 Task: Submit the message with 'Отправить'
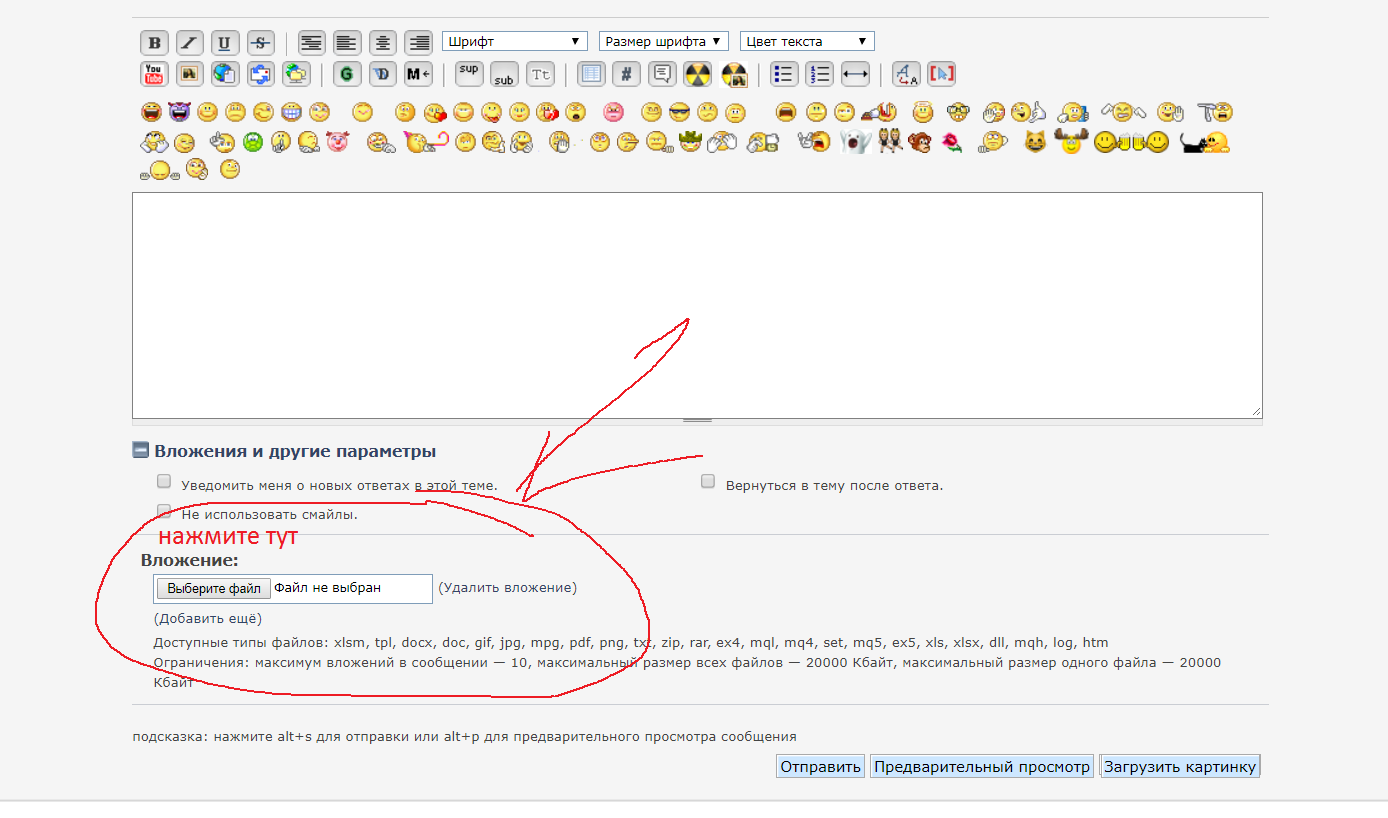click(820, 767)
